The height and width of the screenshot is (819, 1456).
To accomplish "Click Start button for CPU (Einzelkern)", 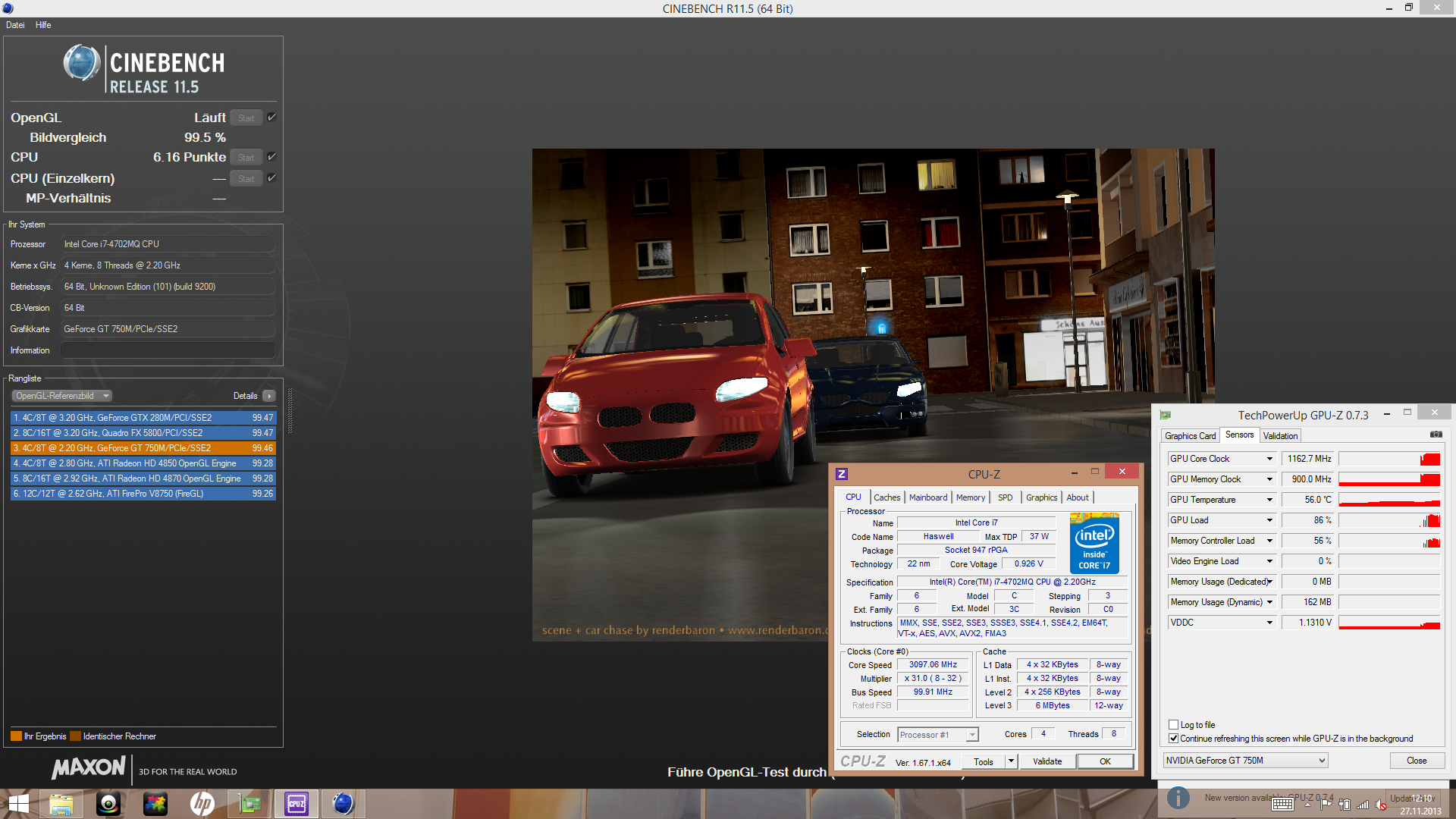I will click(246, 179).
